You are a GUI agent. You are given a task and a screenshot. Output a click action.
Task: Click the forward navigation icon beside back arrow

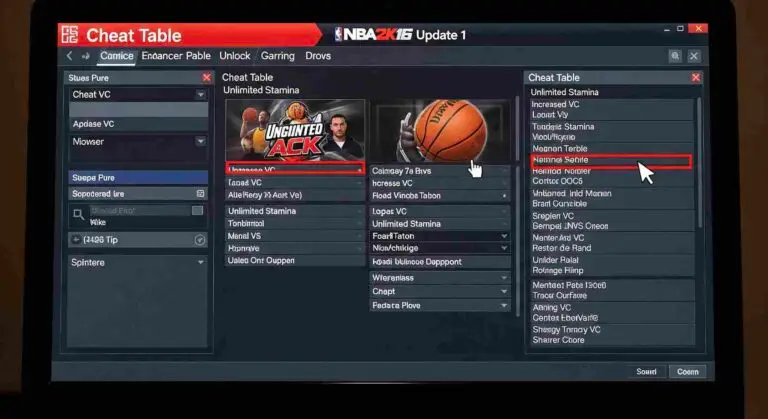click(x=86, y=56)
